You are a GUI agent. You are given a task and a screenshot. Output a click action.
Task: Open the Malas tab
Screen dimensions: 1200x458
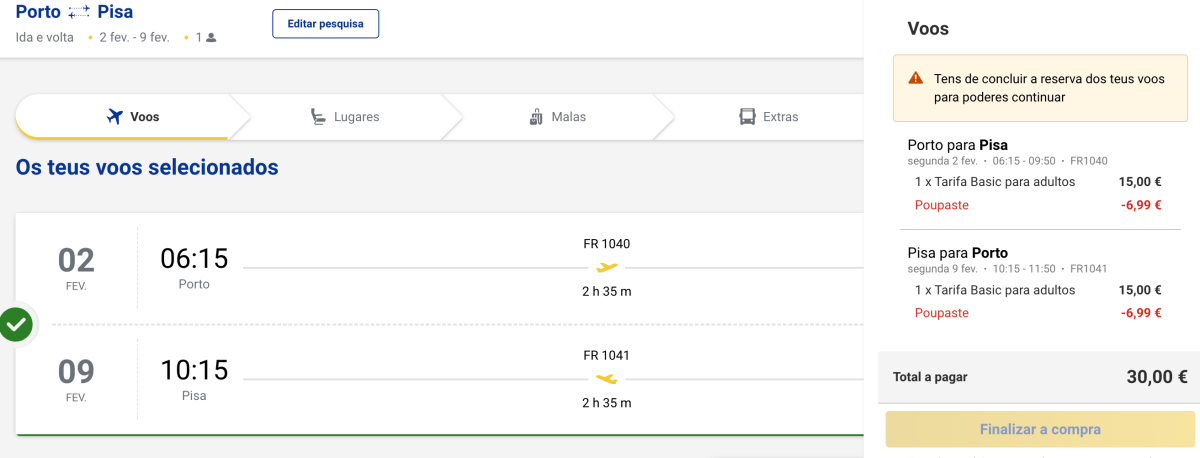click(x=557, y=117)
